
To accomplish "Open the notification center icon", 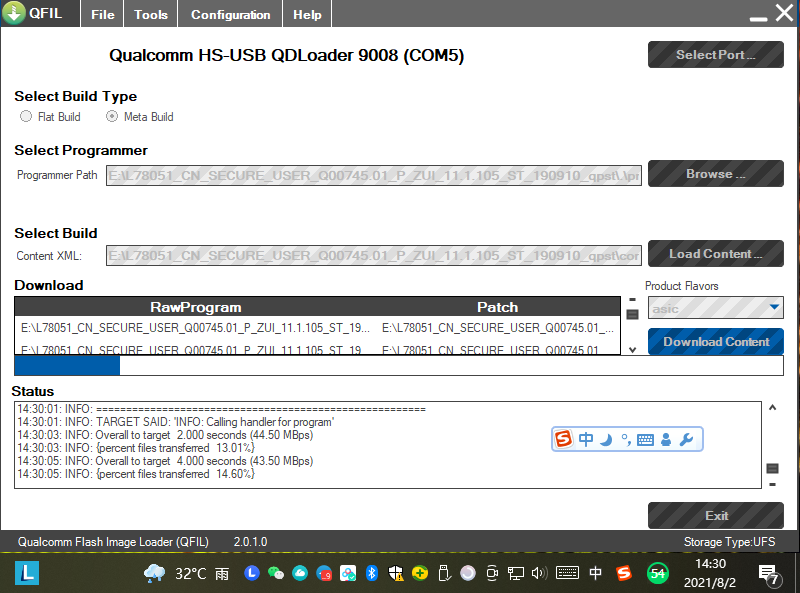I will pyautogui.click(x=769, y=575).
